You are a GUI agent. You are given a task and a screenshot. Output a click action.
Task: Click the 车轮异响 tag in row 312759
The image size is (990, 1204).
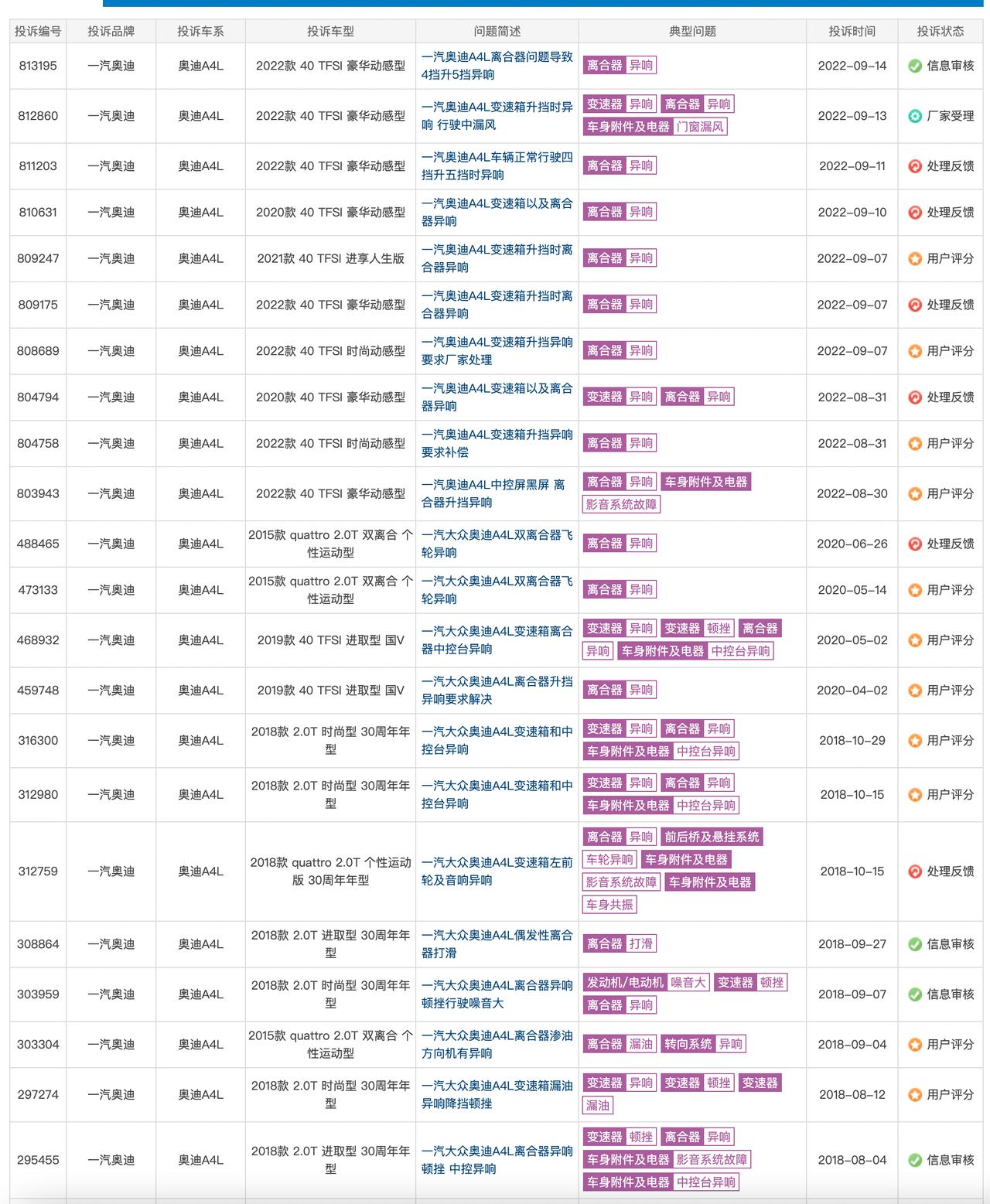coord(609,859)
